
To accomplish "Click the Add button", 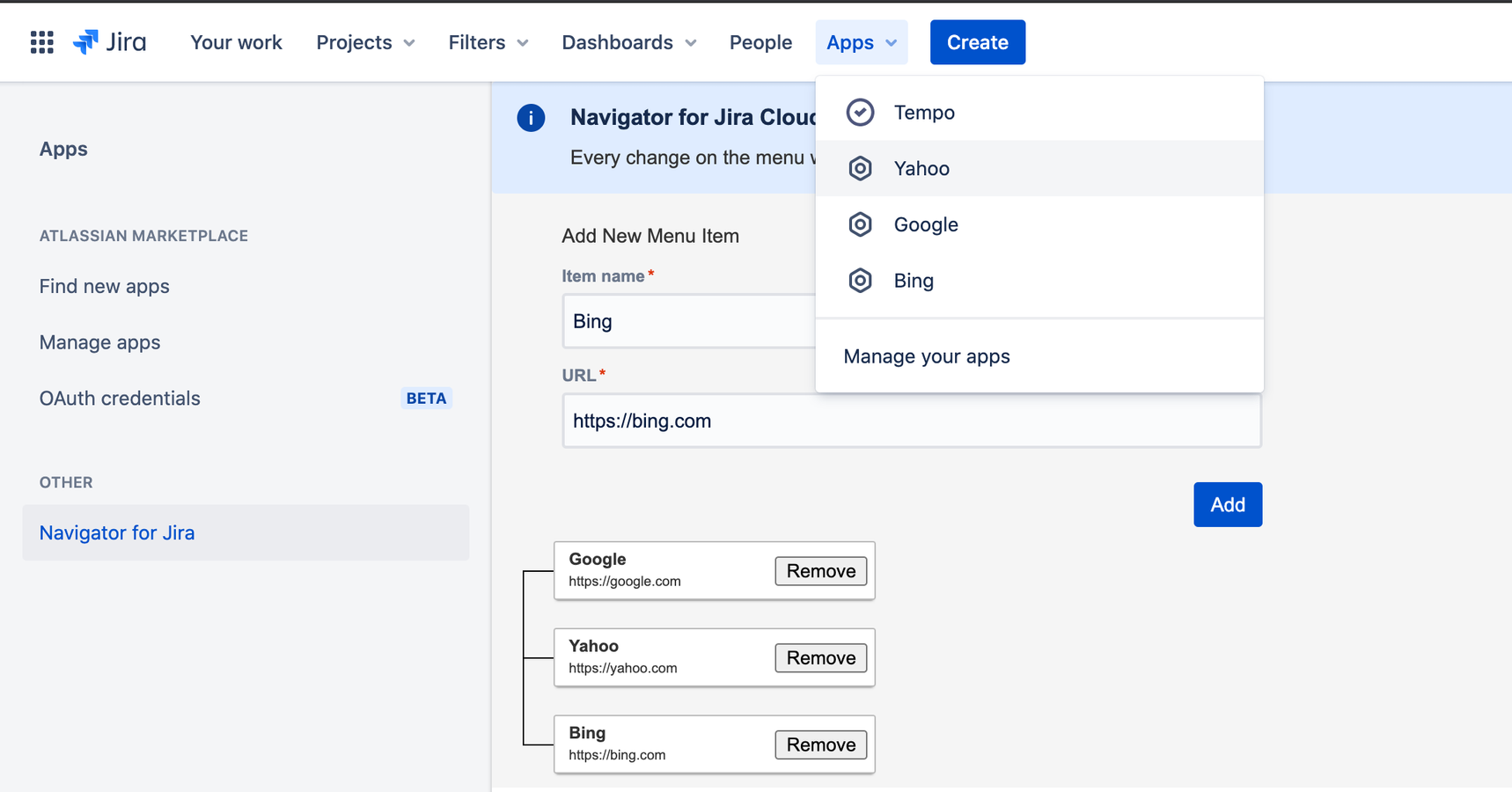I will point(1228,504).
